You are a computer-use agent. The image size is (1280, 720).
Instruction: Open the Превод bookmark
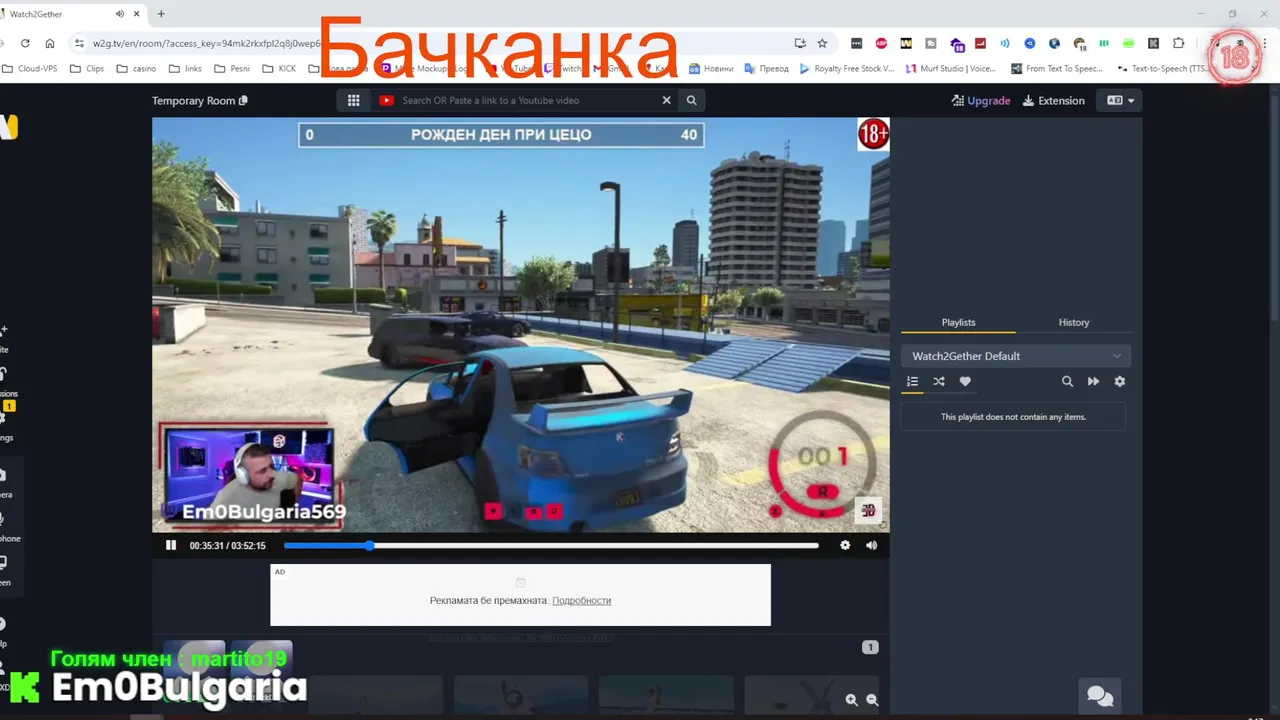(766, 69)
